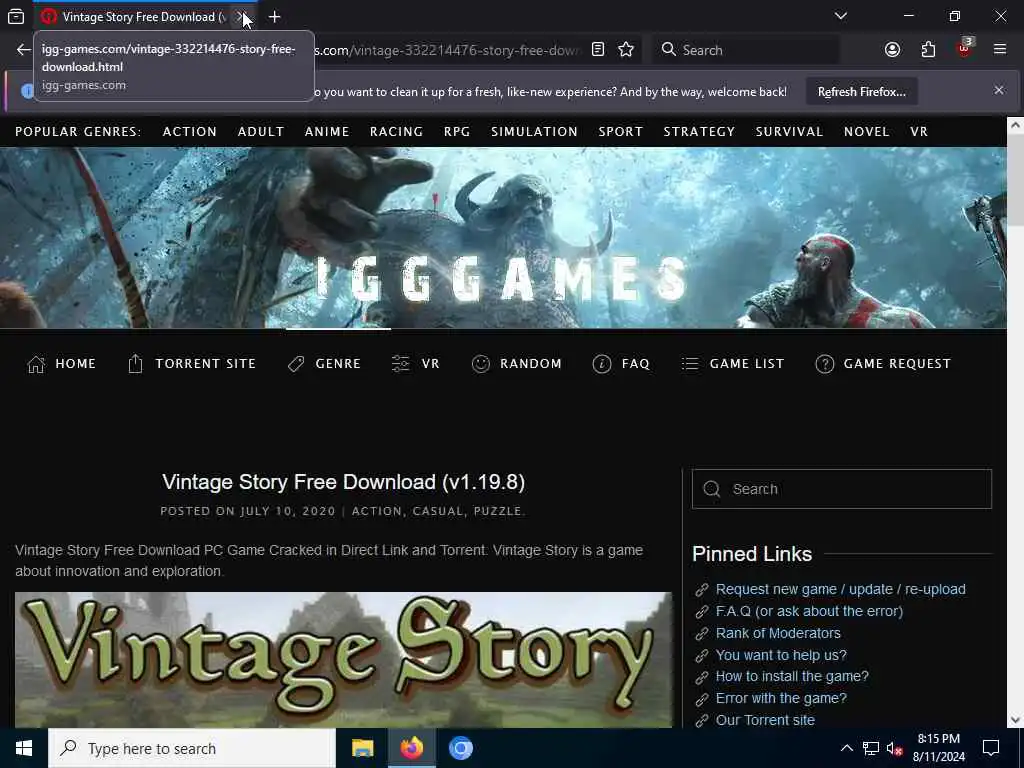Open the ACTION post category link
The width and height of the screenshot is (1024, 768).
(377, 511)
